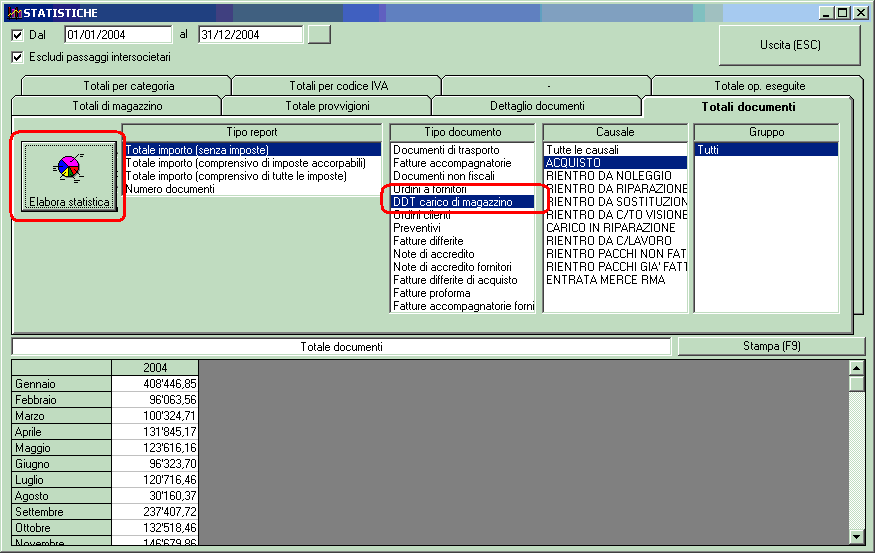The image size is (875, 553).
Task: Click the results grid scroll down arrow
Action: tap(856, 537)
